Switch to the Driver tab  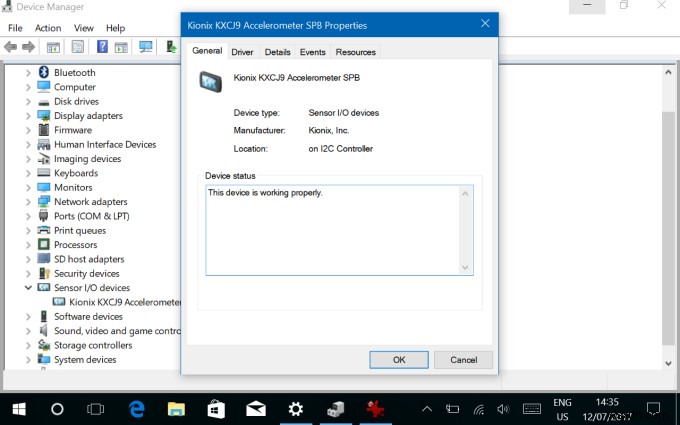(242, 52)
